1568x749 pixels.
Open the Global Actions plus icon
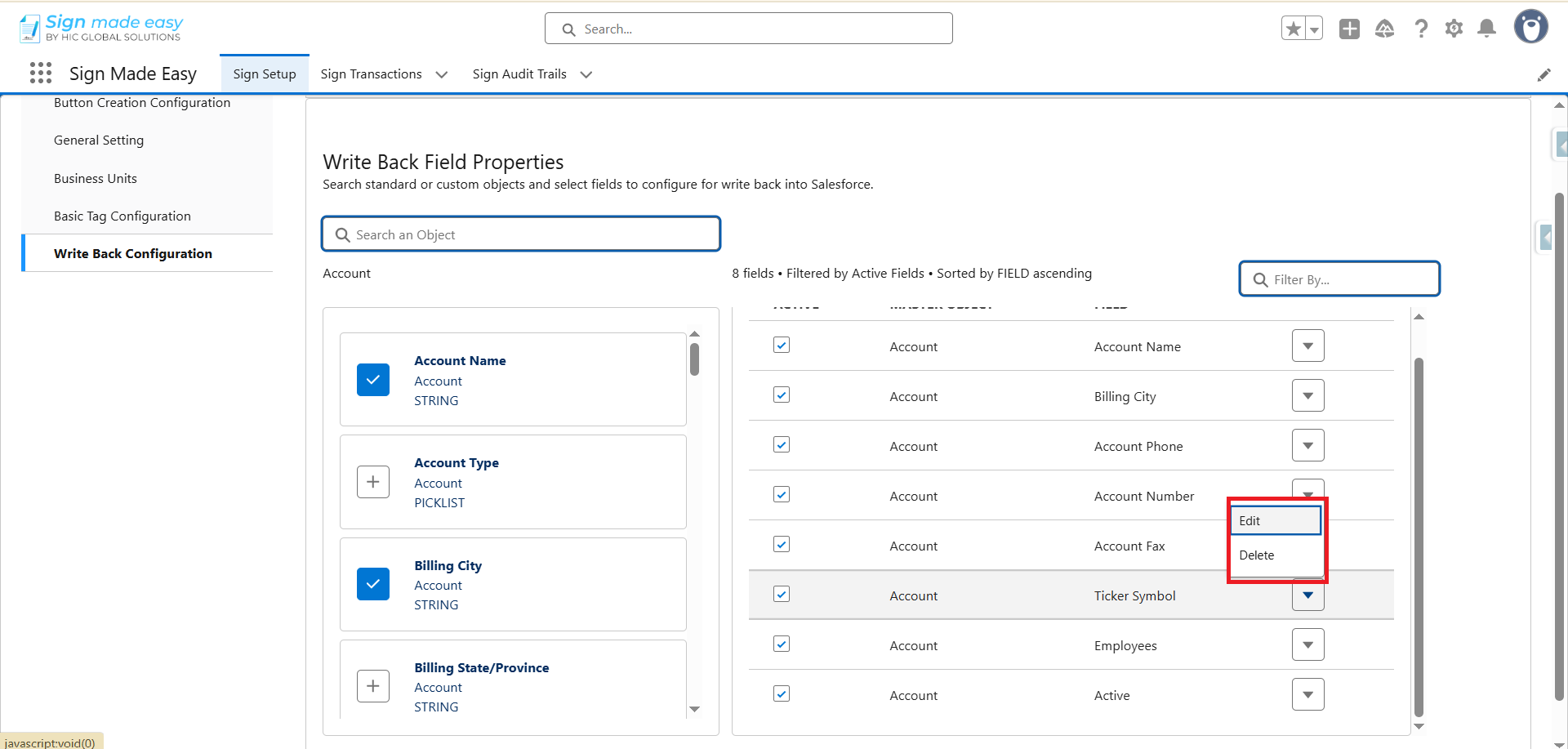tap(1349, 29)
